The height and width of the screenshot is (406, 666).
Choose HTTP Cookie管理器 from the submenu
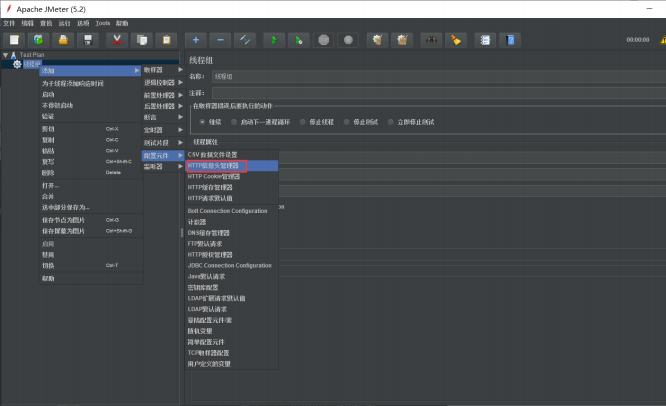point(232,177)
